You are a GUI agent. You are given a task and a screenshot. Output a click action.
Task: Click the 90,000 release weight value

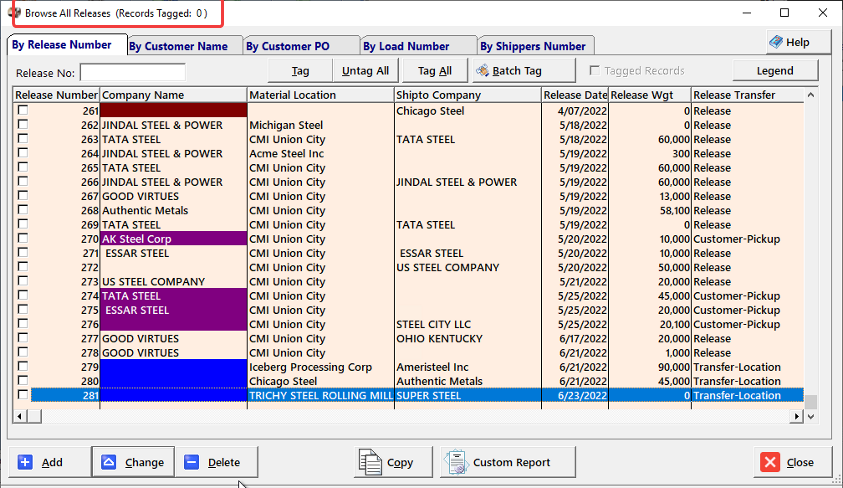point(674,367)
